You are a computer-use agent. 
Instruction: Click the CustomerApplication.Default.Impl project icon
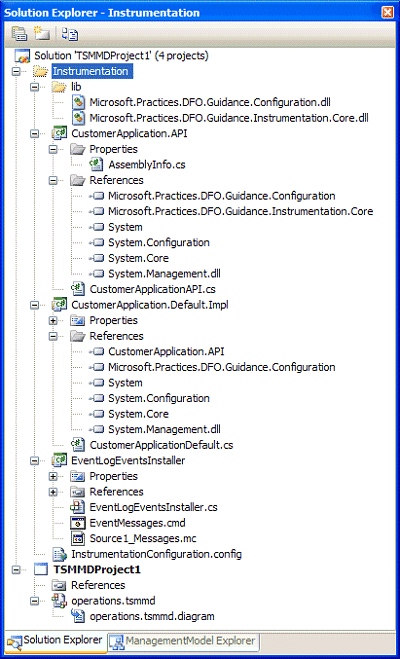coord(59,305)
